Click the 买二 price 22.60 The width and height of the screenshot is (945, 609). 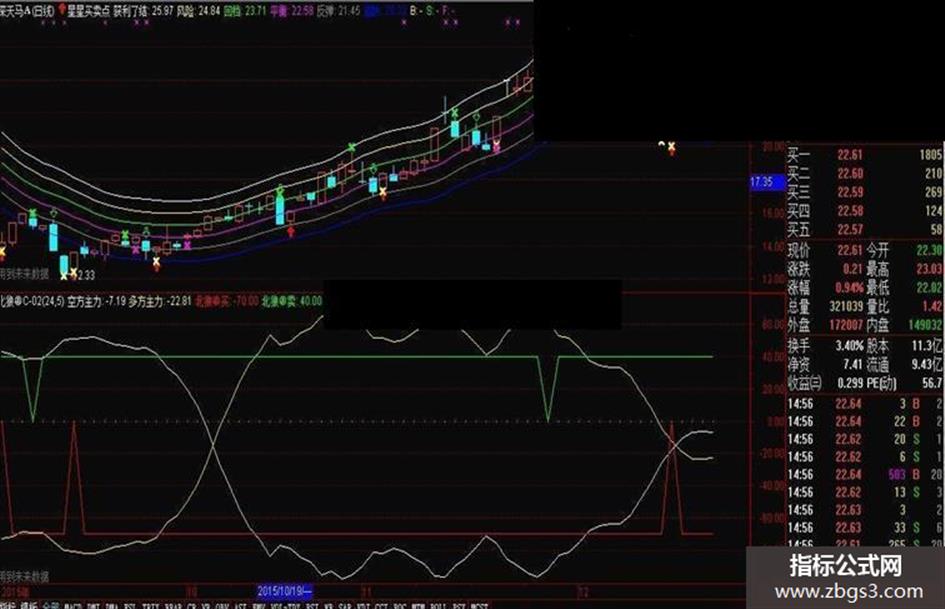850,174
